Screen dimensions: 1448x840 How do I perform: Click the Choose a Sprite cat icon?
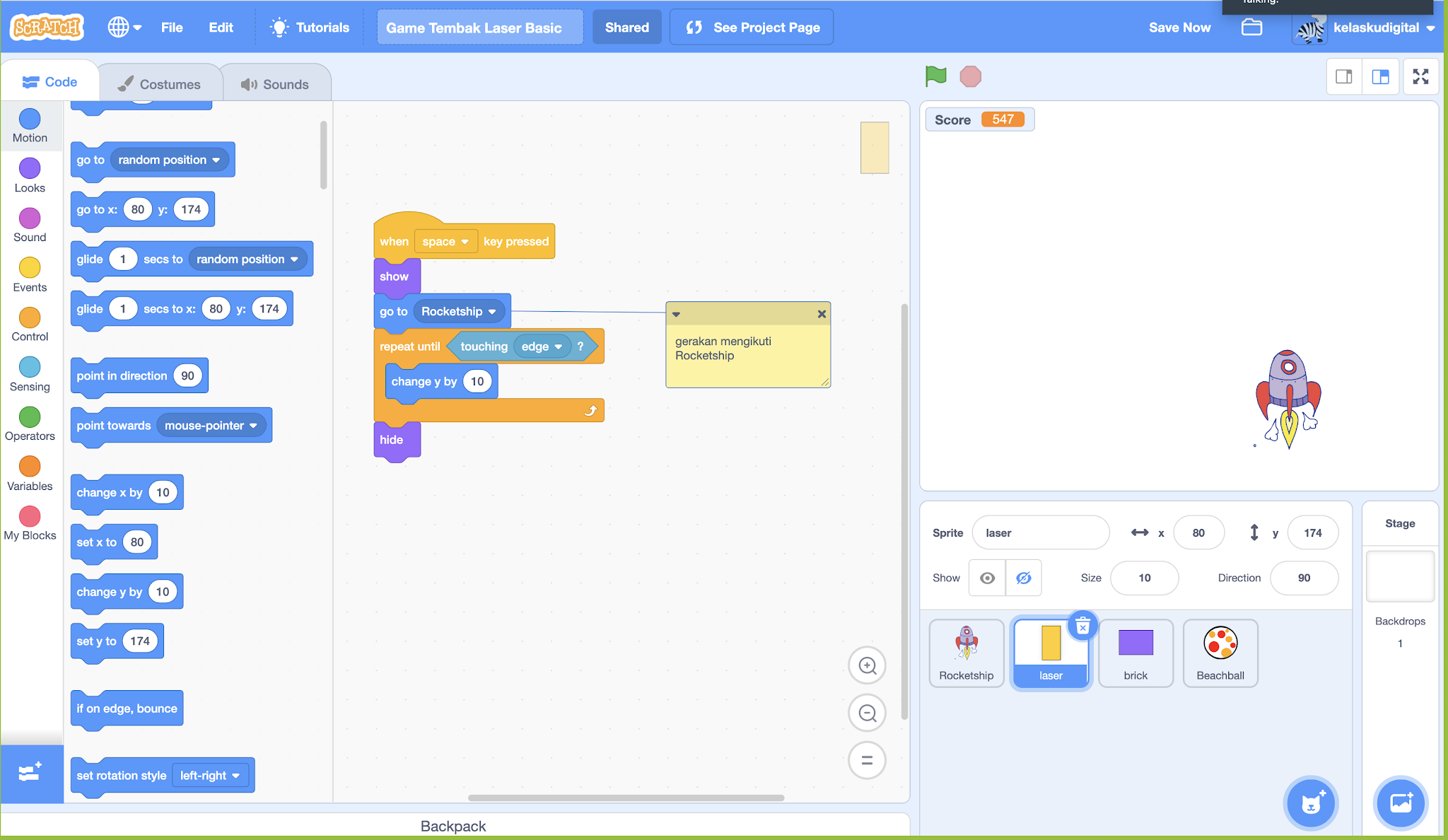1311,803
